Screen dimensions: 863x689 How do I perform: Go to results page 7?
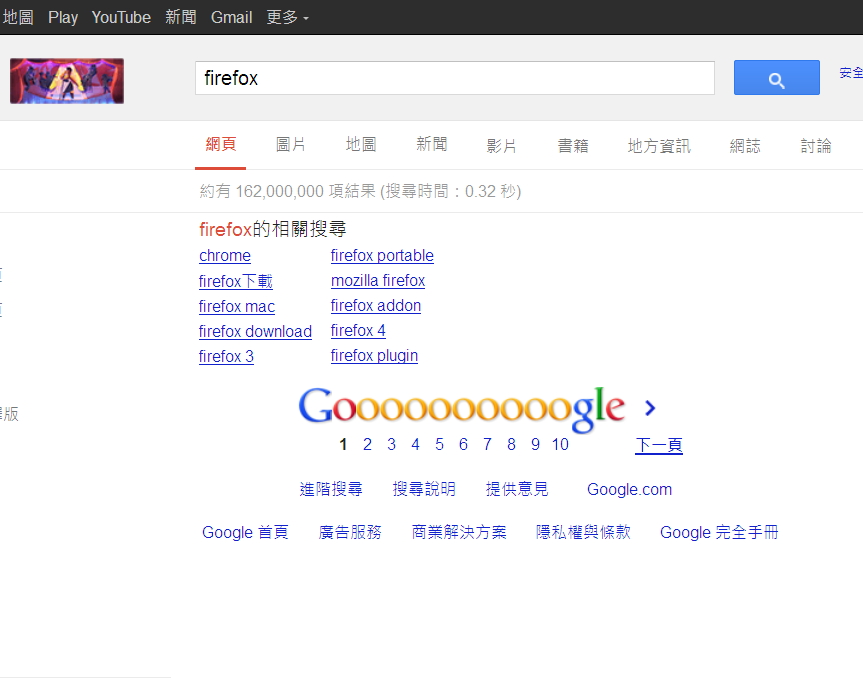click(487, 444)
